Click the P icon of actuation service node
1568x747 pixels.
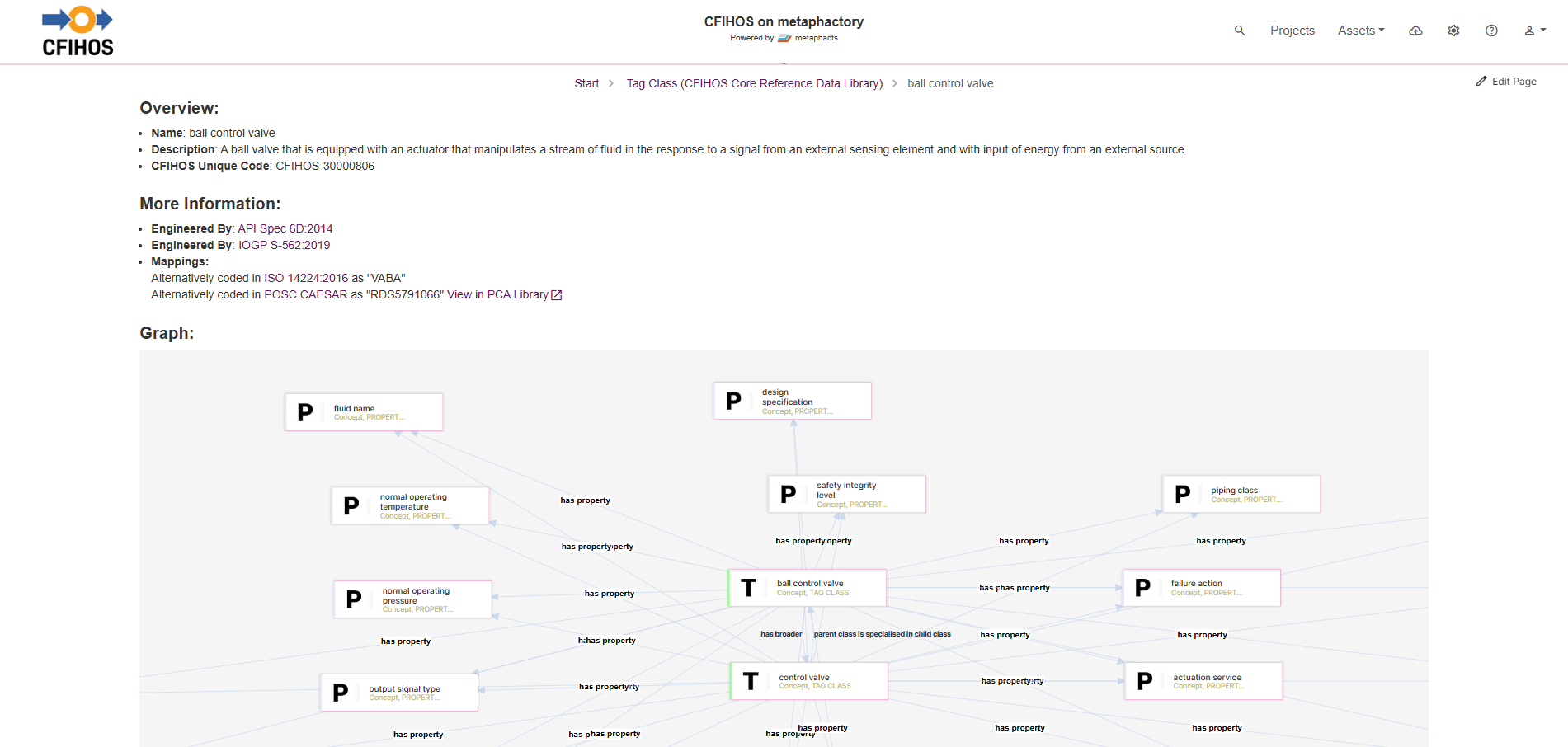click(1144, 681)
